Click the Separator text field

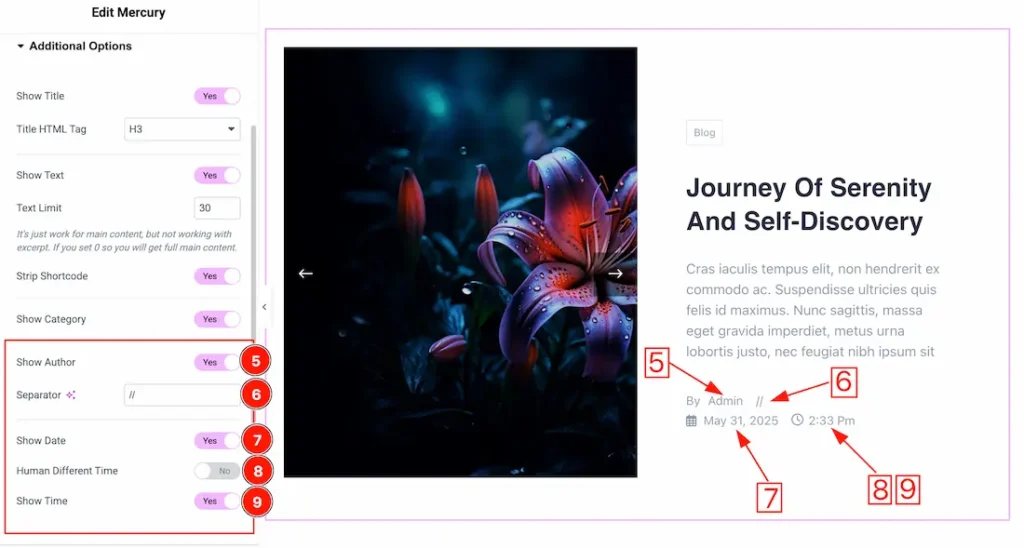pyautogui.click(x=182, y=395)
